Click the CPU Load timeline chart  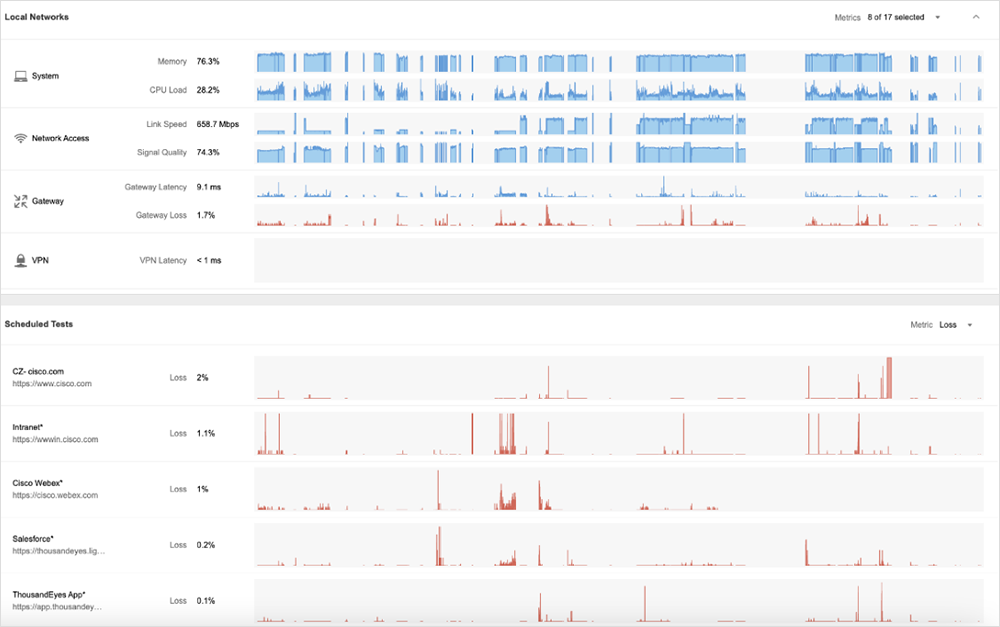coord(619,90)
